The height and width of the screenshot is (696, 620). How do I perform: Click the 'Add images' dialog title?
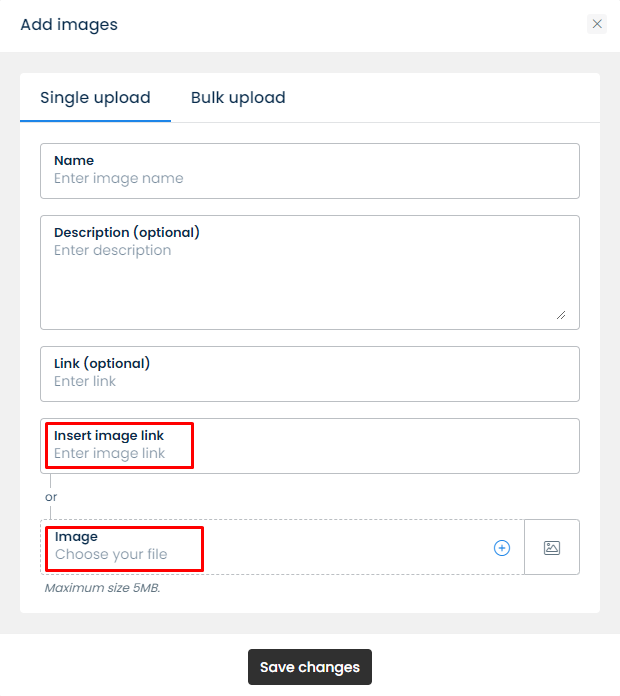coord(69,24)
